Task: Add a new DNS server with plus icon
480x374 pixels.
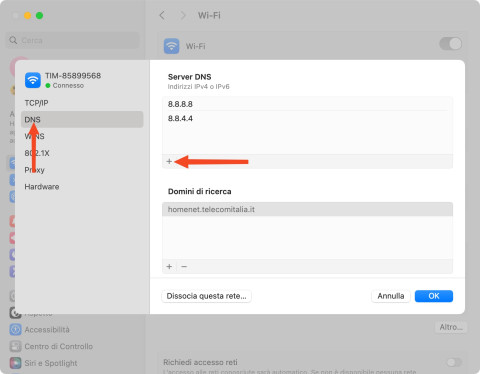Action: coord(169,161)
